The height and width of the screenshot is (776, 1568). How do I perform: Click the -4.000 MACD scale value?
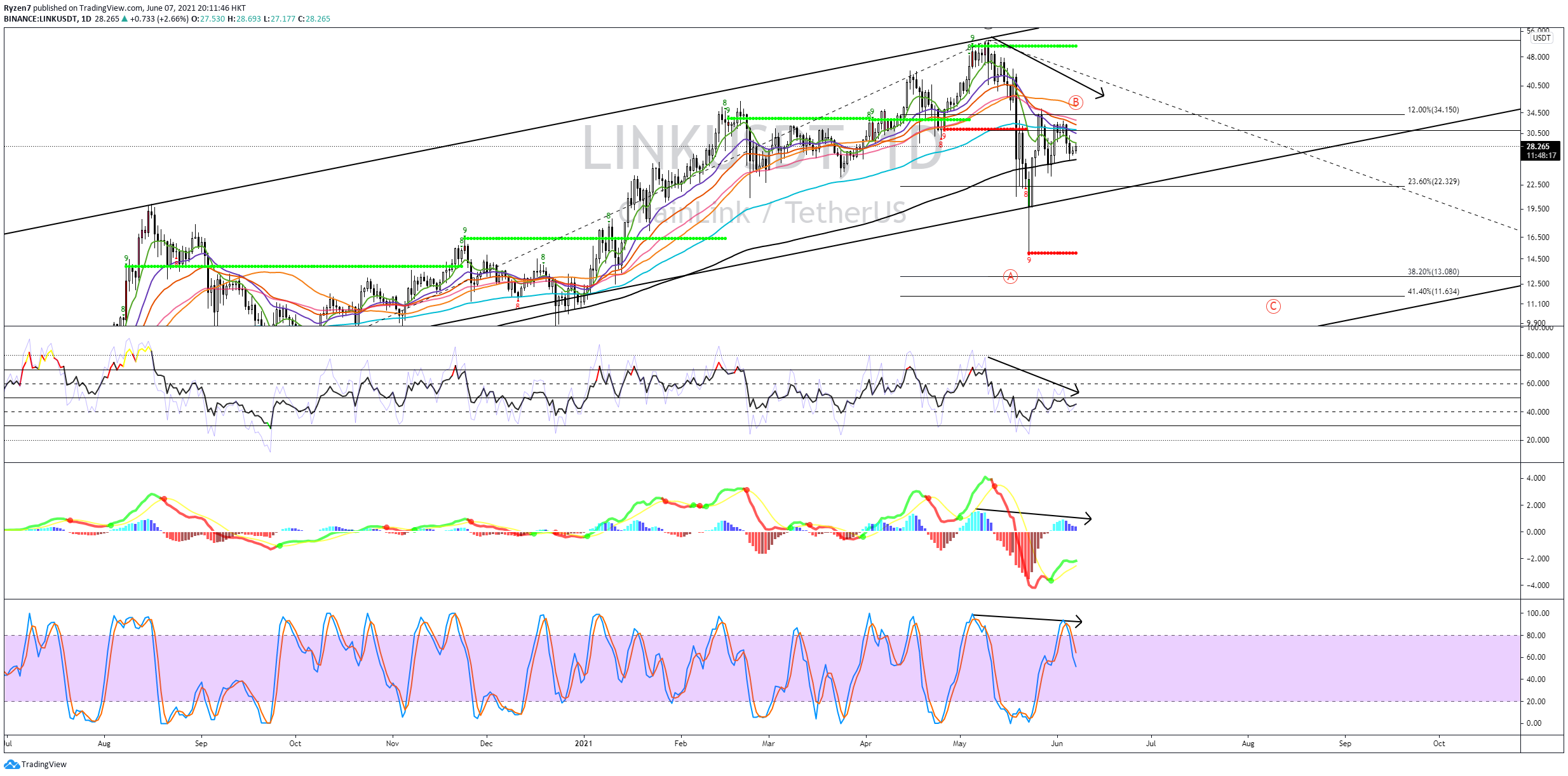(x=1538, y=585)
